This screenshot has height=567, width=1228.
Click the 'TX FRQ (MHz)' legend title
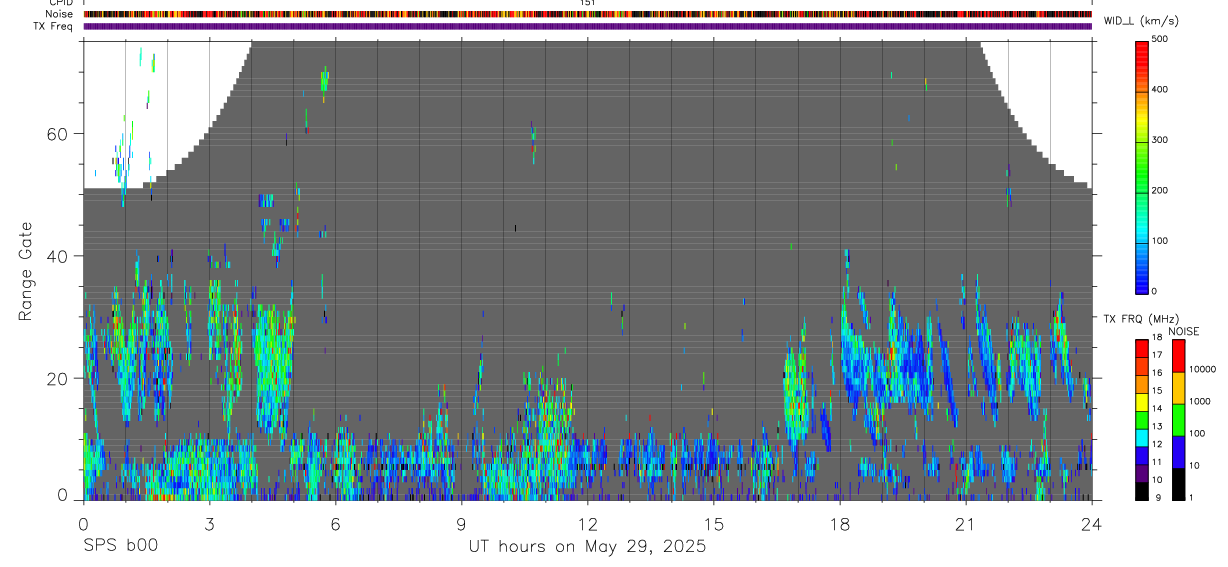click(1141, 319)
